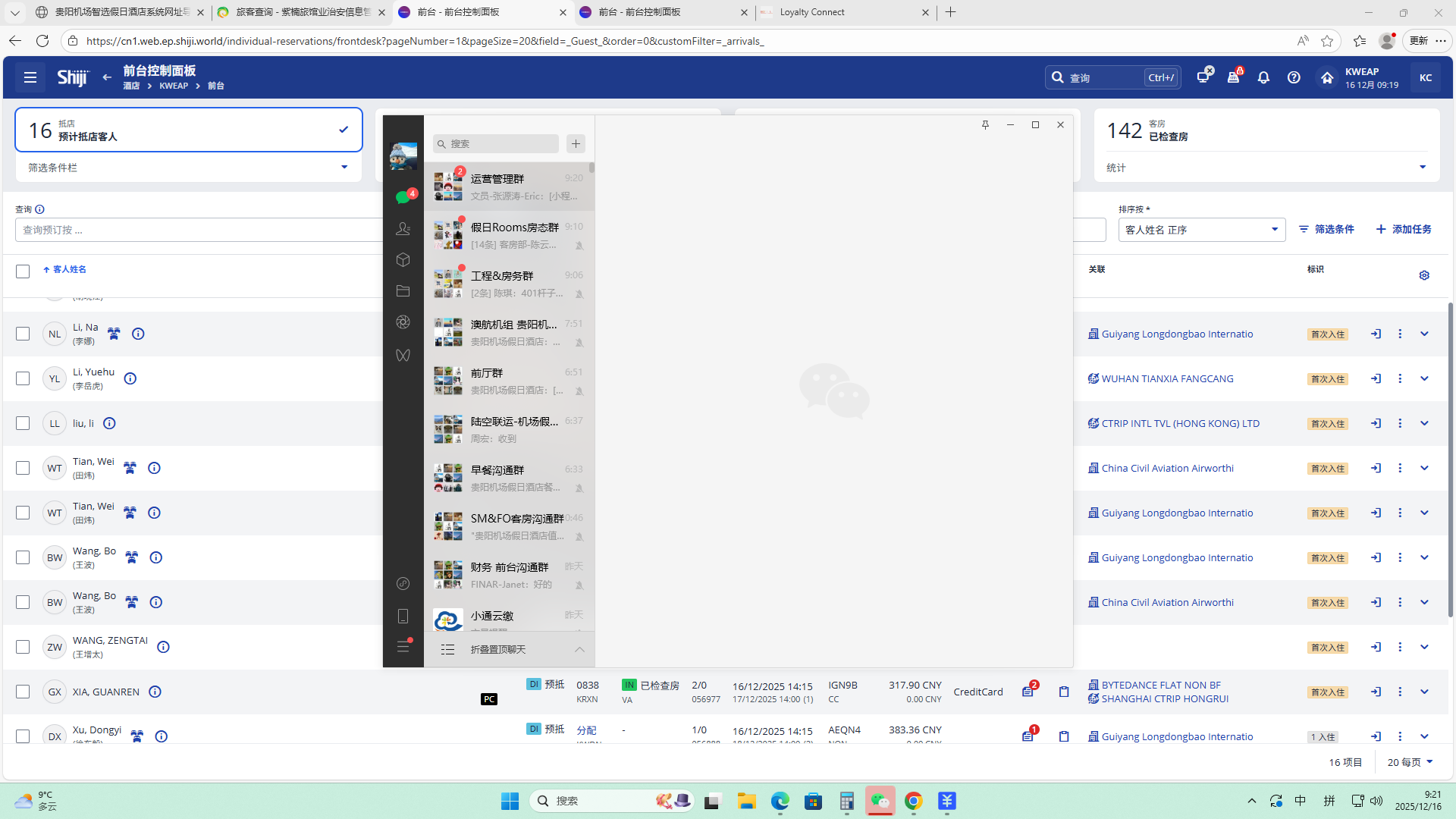Select checkbox for WANG, ZENGTAI row
This screenshot has width=1456, height=819.
pos(23,647)
